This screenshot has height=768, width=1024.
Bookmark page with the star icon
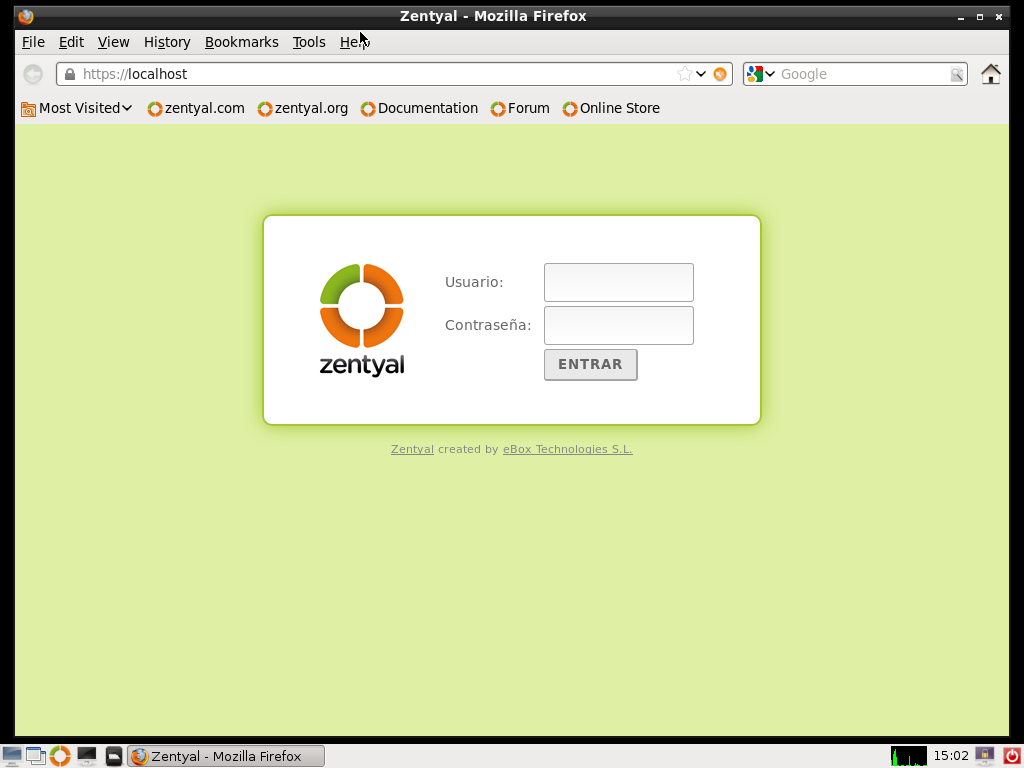(x=684, y=74)
